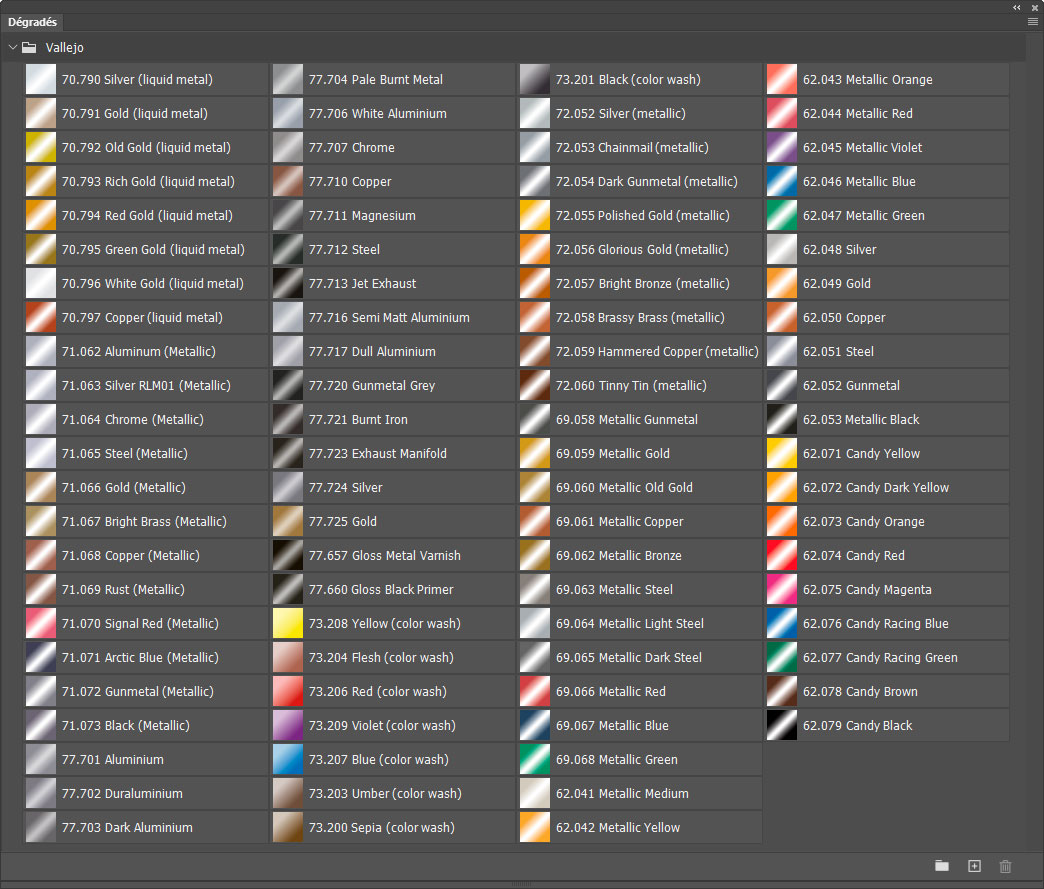The height and width of the screenshot is (889, 1044).
Task: Select the 77.707 Chrome gradient preset
Action: pos(288,148)
